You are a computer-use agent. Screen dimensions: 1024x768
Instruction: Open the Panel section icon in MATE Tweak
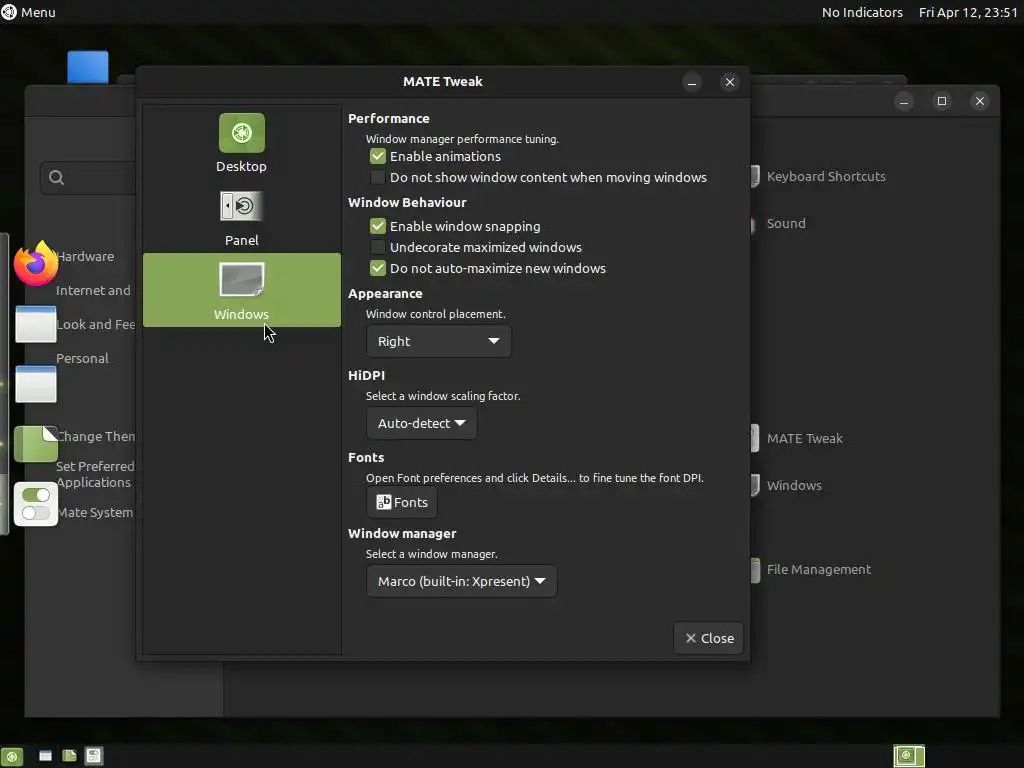point(242,206)
